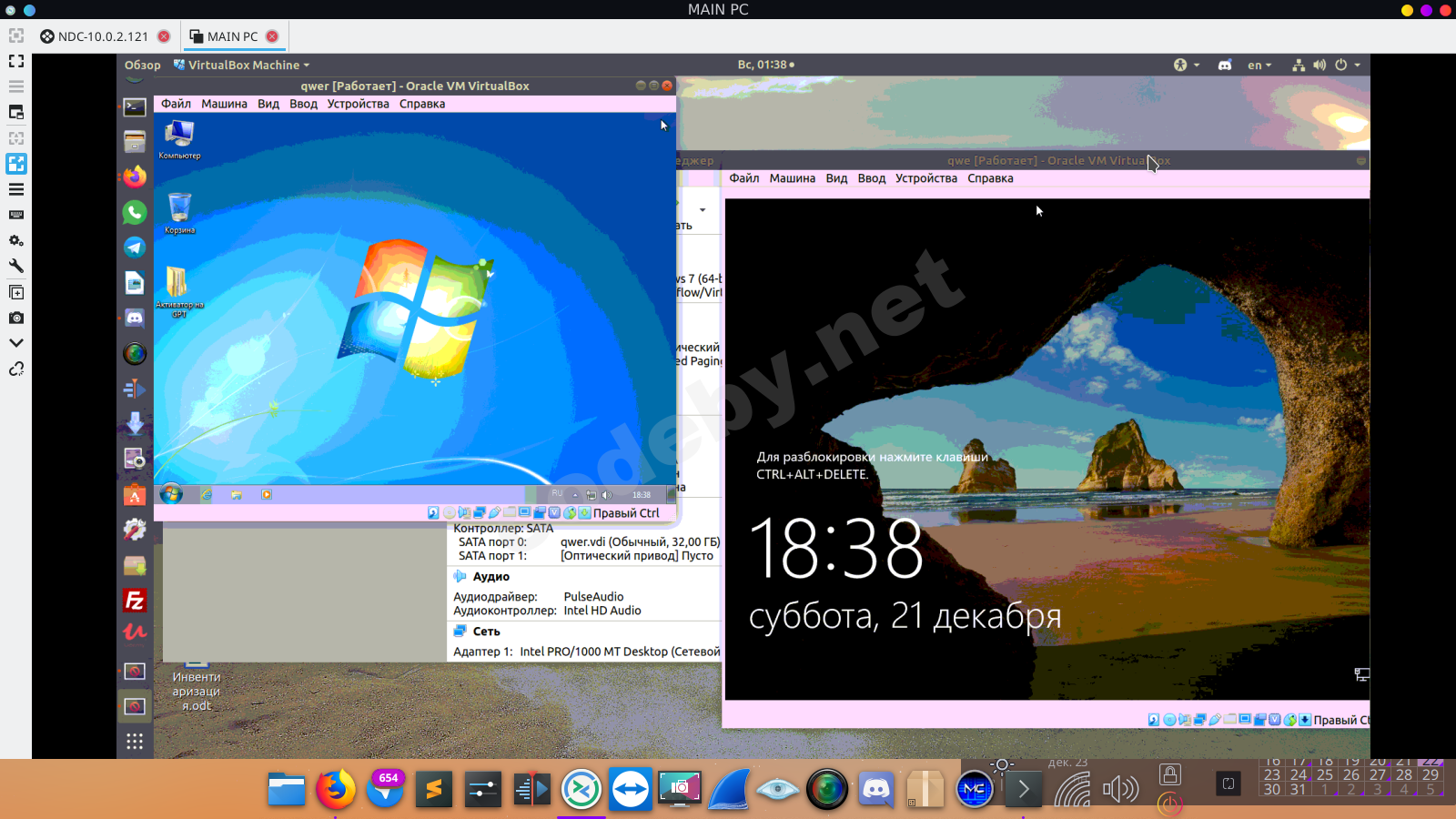Click the Windows 7 Start orb

point(170,494)
